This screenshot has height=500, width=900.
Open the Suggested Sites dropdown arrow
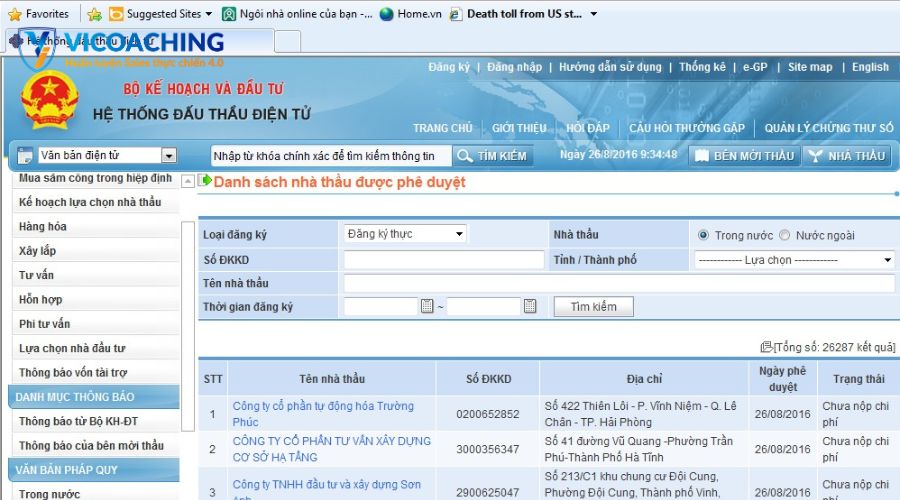point(208,14)
